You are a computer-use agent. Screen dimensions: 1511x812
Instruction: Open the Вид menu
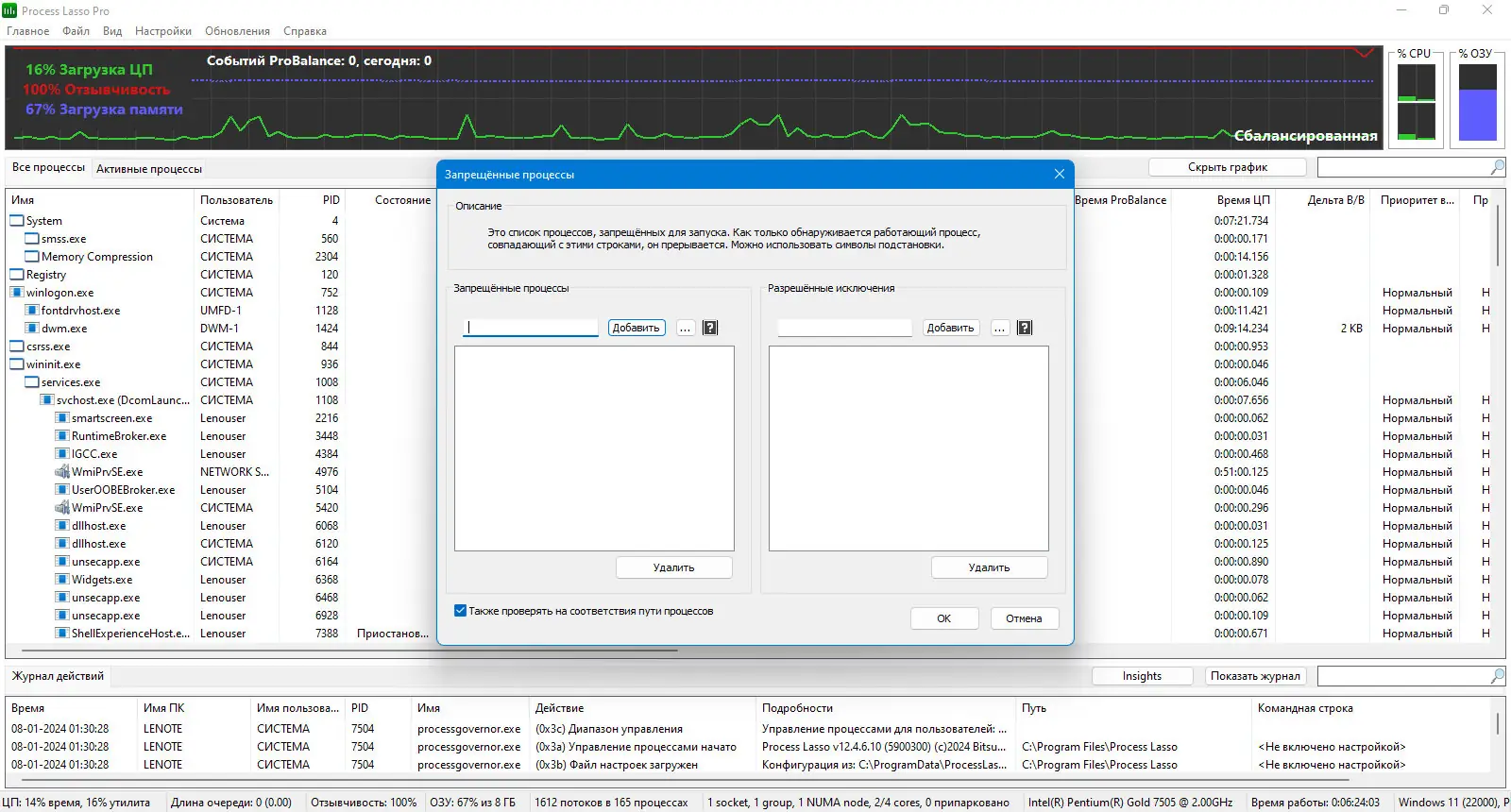112,31
